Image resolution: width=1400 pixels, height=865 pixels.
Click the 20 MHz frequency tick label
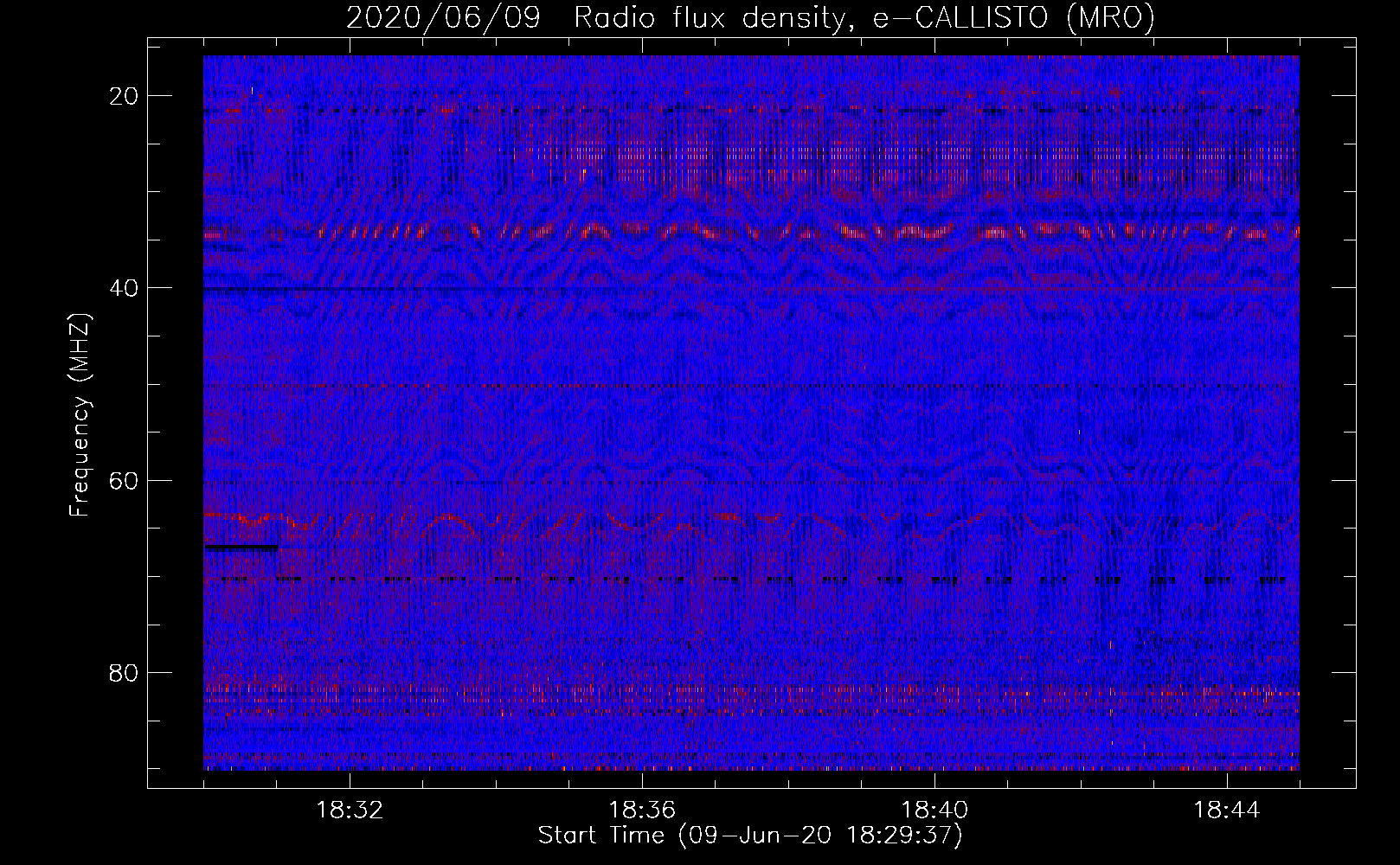tap(125, 96)
